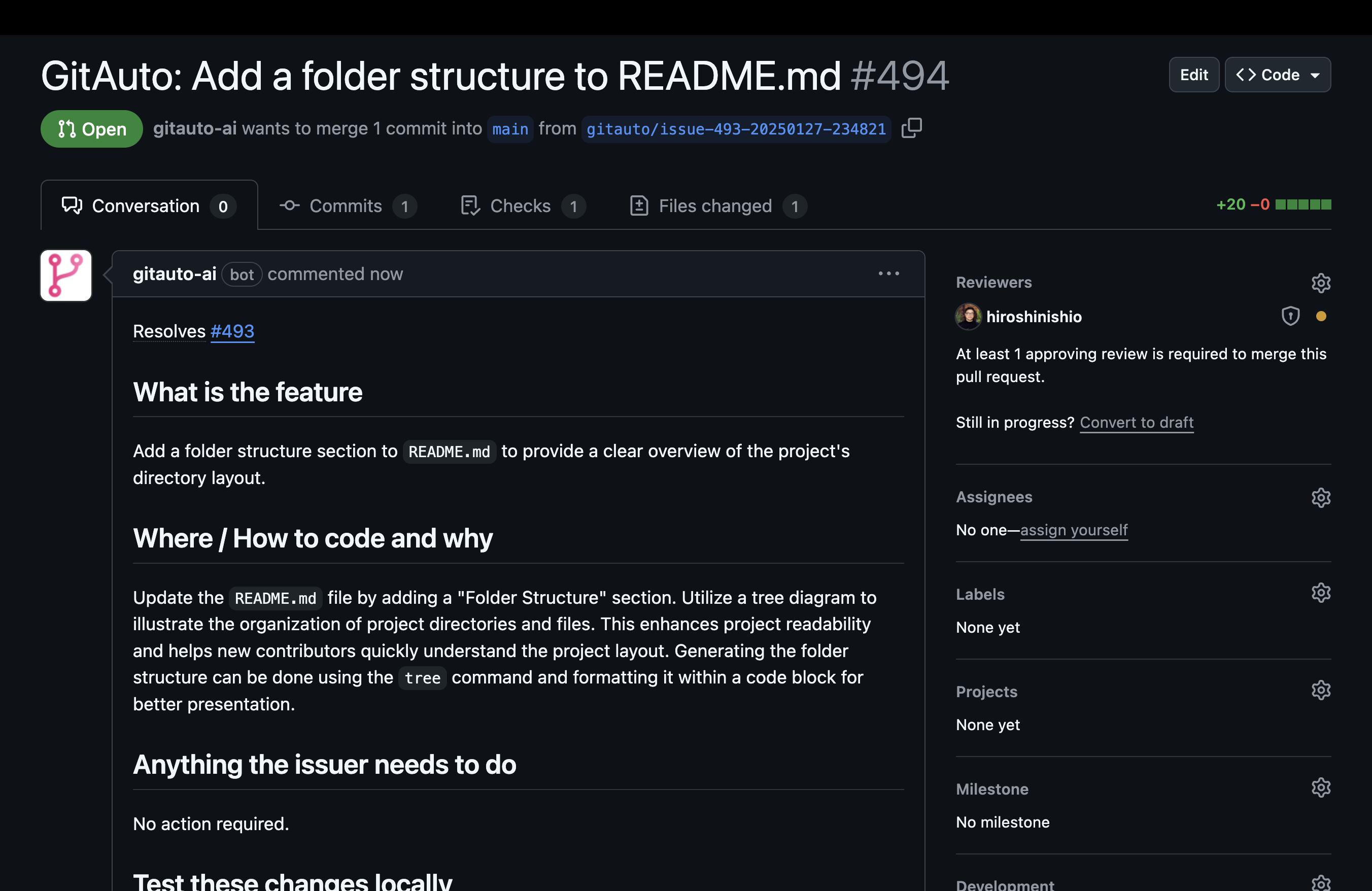The width and height of the screenshot is (1372, 891).
Task: Click the merge commit branch icon
Action: [66, 128]
